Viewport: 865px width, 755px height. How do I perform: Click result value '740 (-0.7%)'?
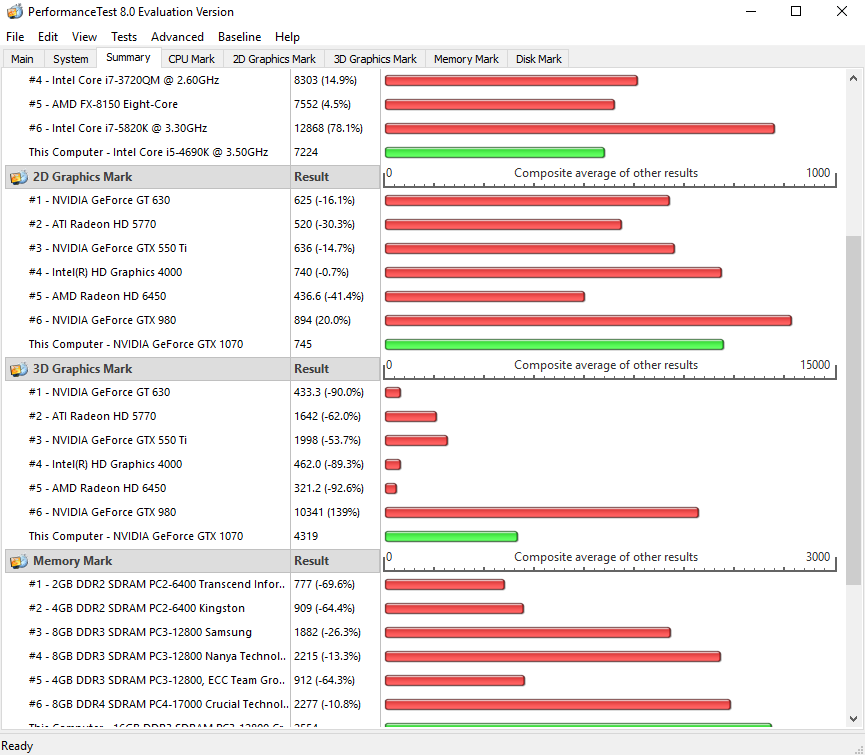click(322, 272)
